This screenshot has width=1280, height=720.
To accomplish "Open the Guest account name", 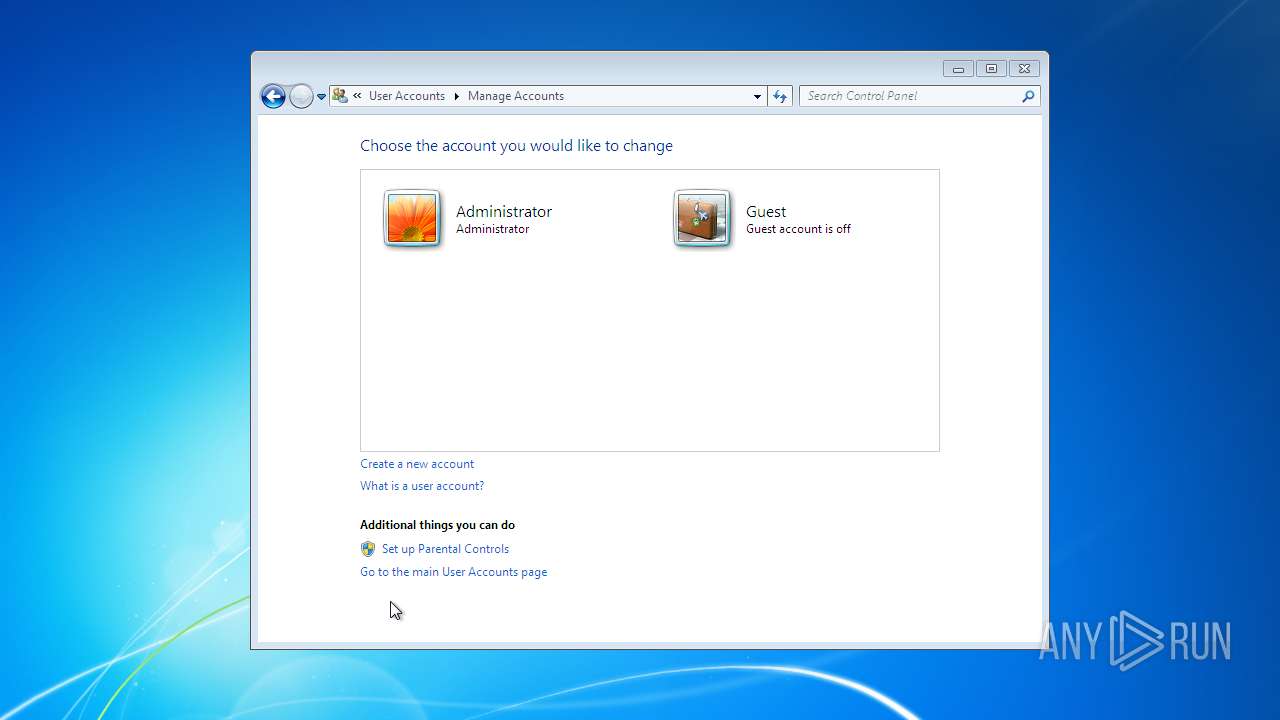I will (766, 211).
